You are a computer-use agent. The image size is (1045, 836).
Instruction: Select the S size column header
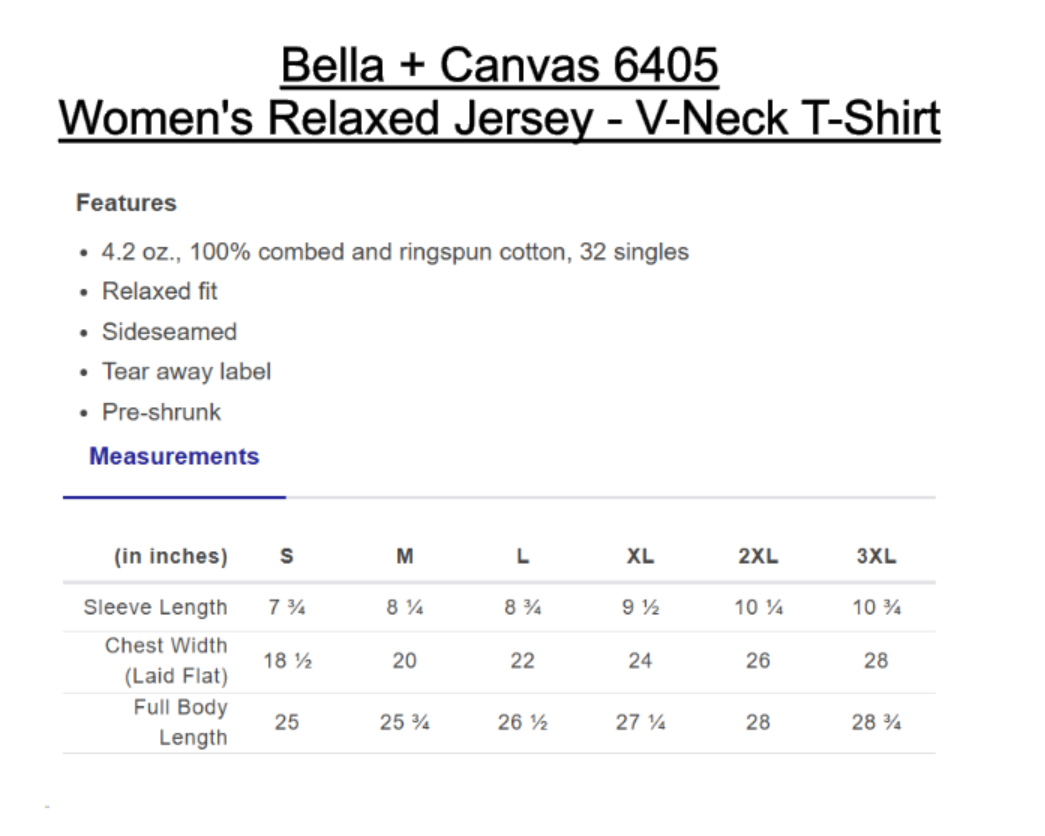coord(287,557)
